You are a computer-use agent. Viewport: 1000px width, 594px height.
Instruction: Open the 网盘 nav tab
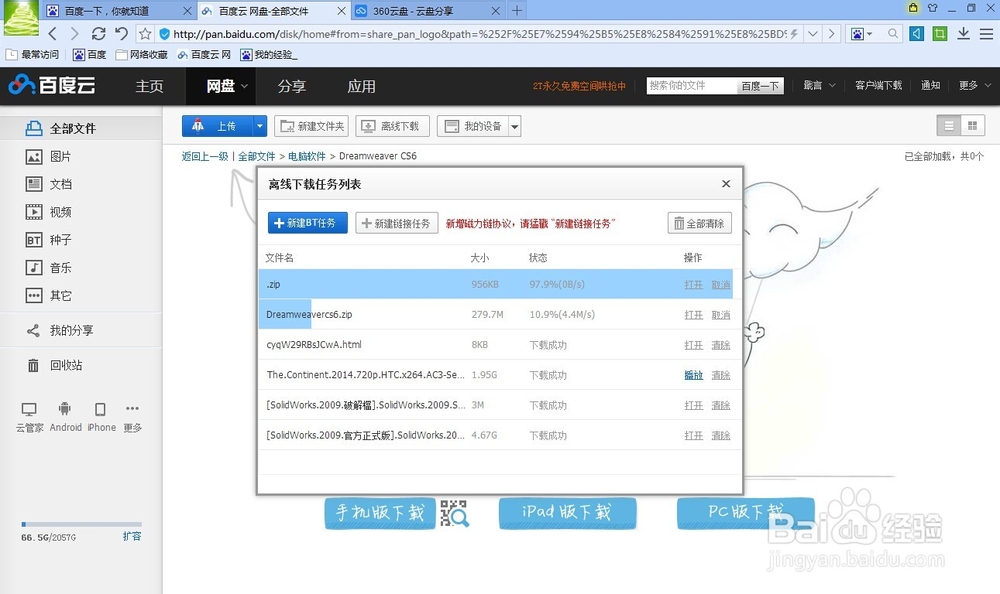click(221, 86)
